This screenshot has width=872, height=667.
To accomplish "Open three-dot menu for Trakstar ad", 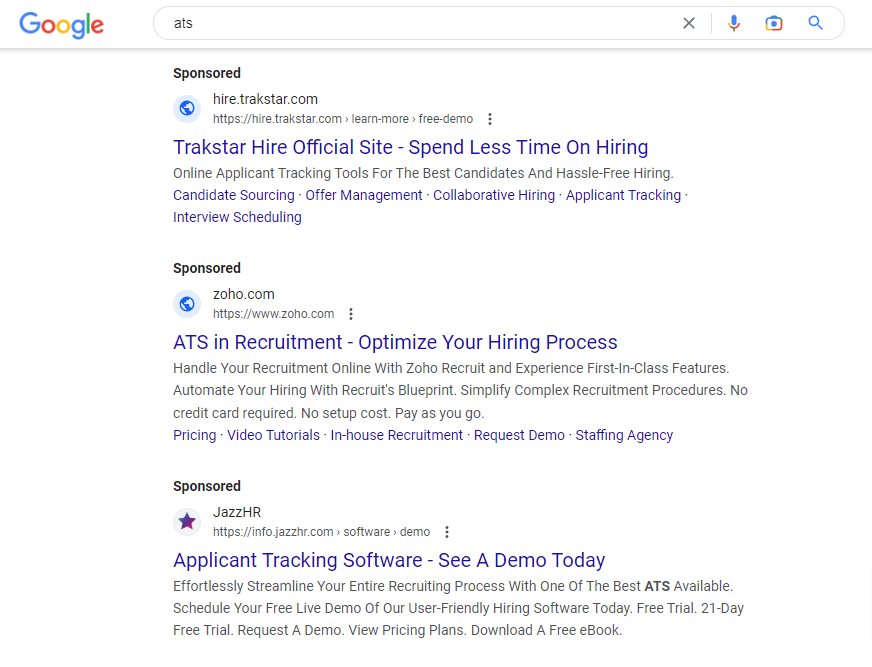I will 490,119.
